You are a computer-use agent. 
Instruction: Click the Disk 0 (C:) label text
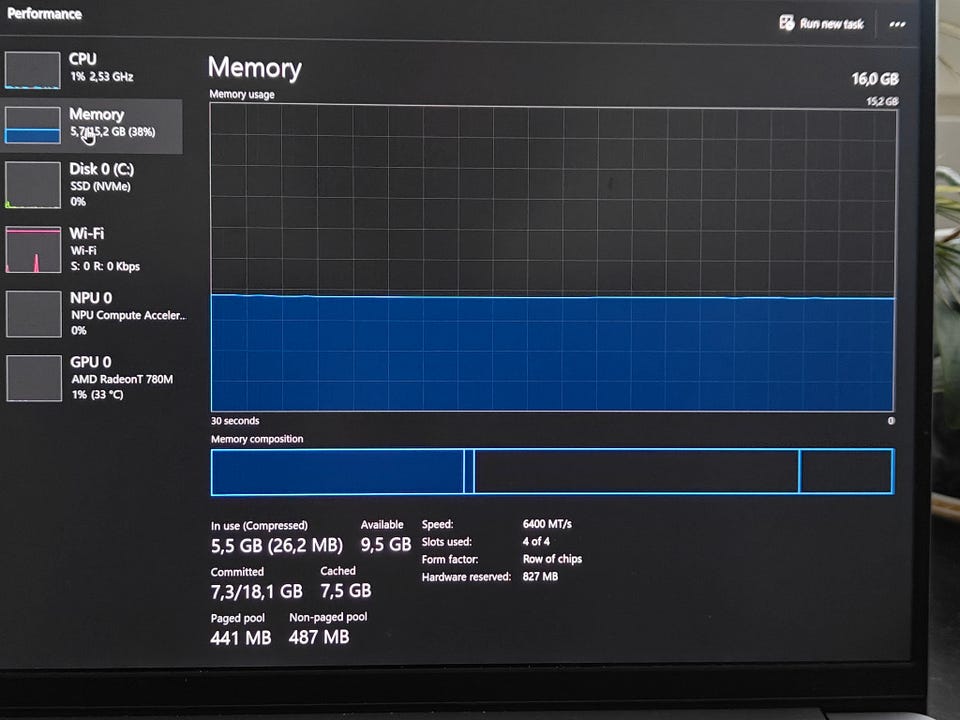point(102,169)
